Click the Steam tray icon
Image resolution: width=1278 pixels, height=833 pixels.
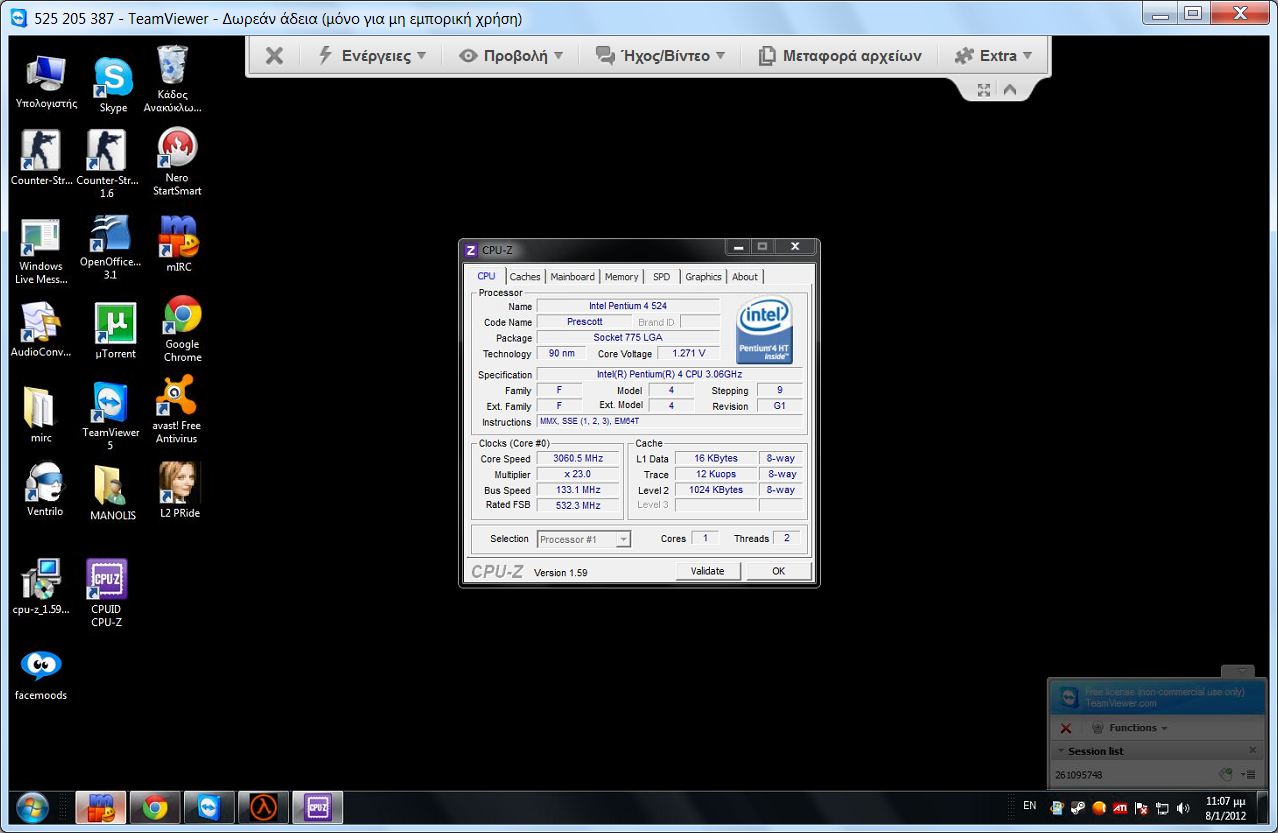(1078, 807)
